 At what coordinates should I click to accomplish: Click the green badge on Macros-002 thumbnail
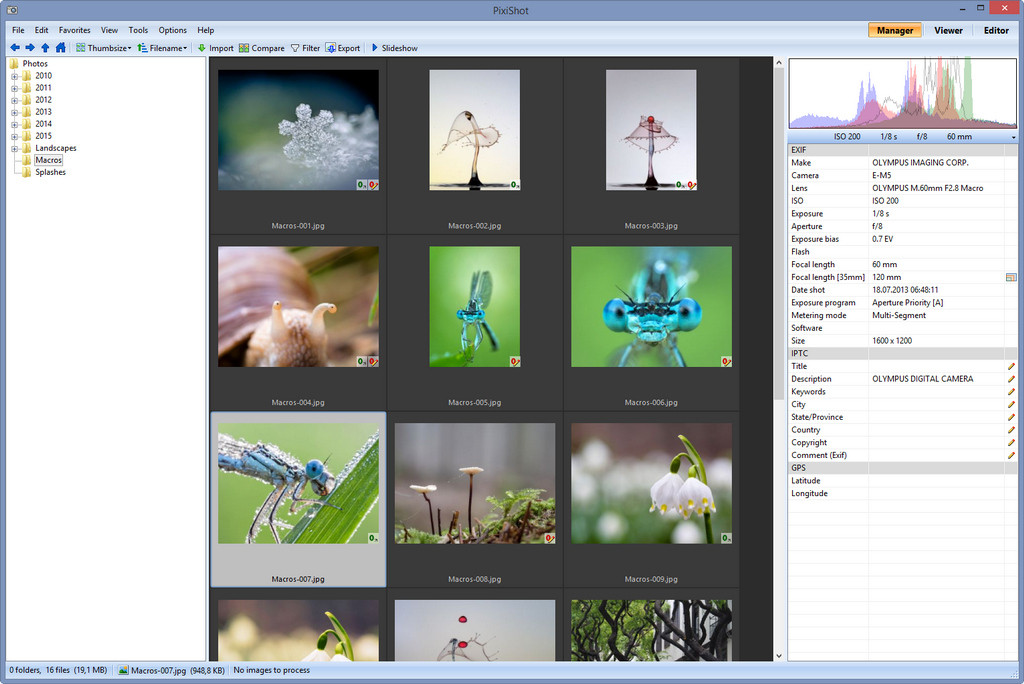[x=515, y=185]
